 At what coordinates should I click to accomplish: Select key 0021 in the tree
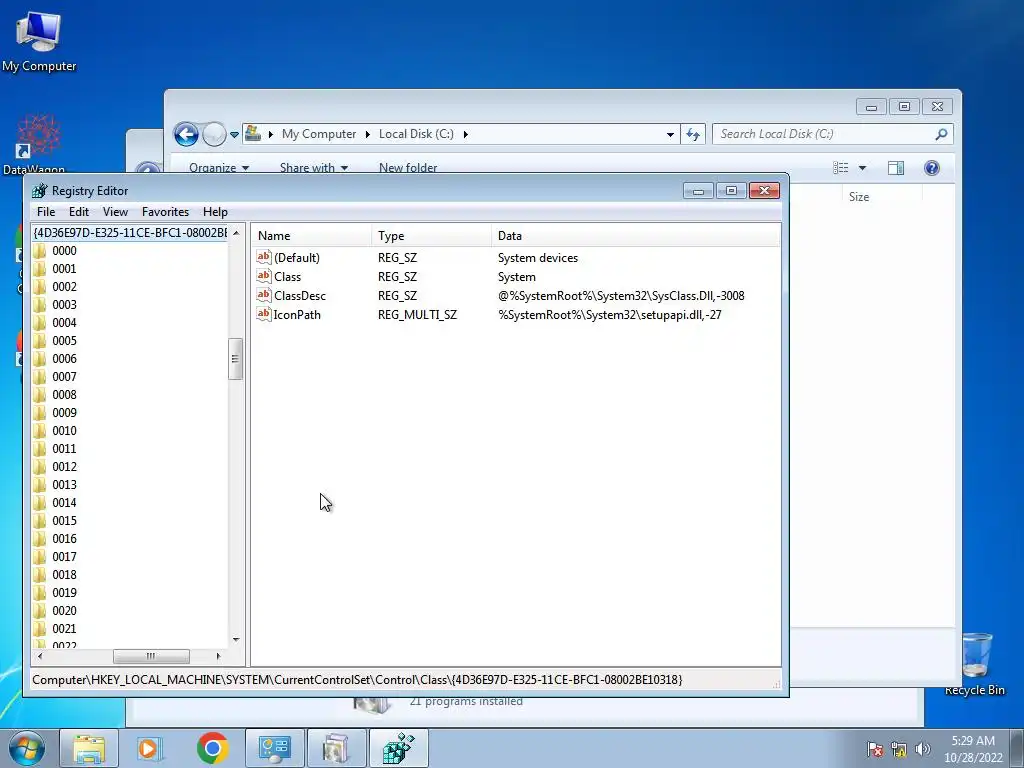click(x=64, y=629)
